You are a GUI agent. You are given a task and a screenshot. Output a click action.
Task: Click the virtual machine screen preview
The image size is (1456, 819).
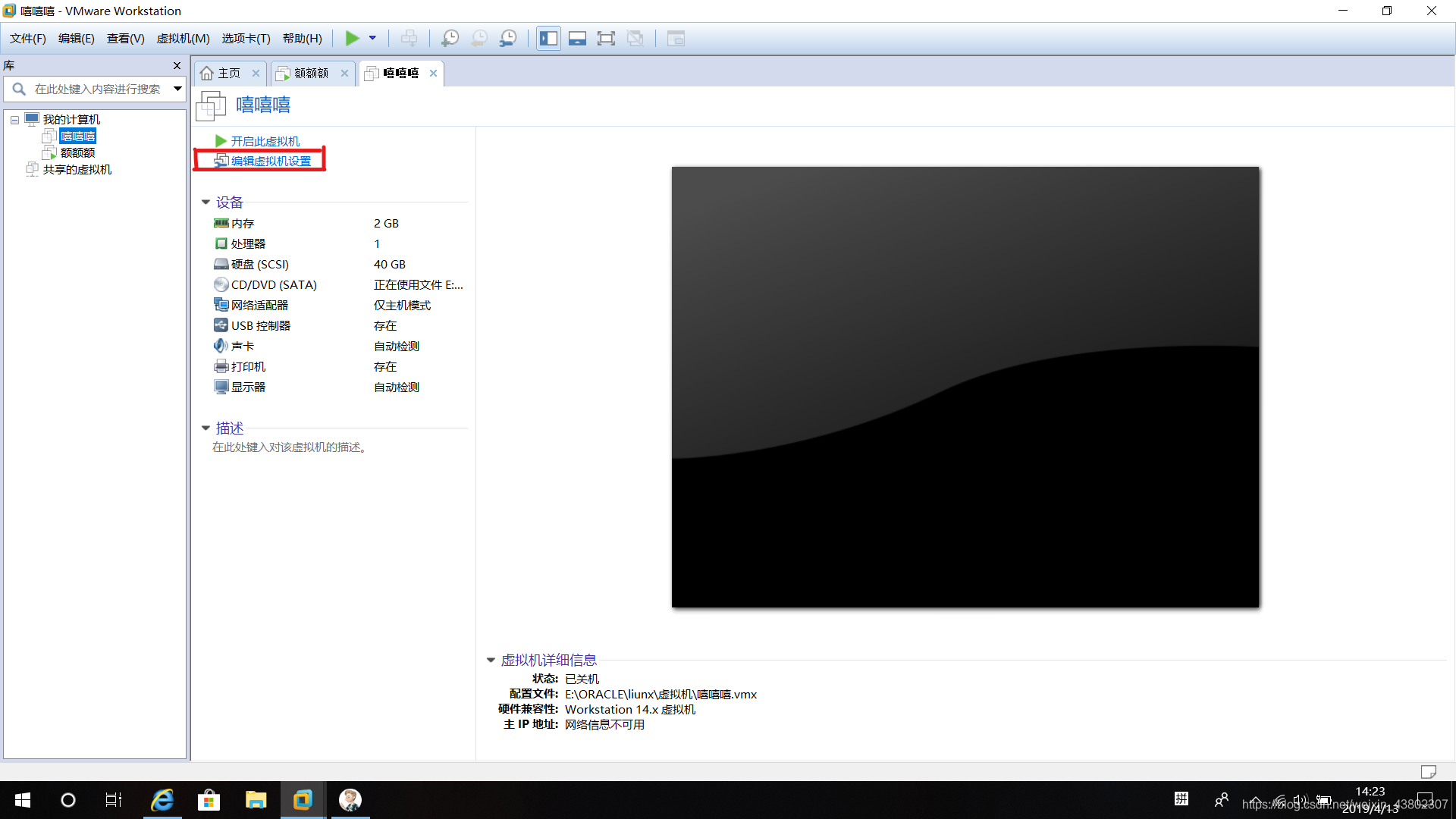click(965, 387)
